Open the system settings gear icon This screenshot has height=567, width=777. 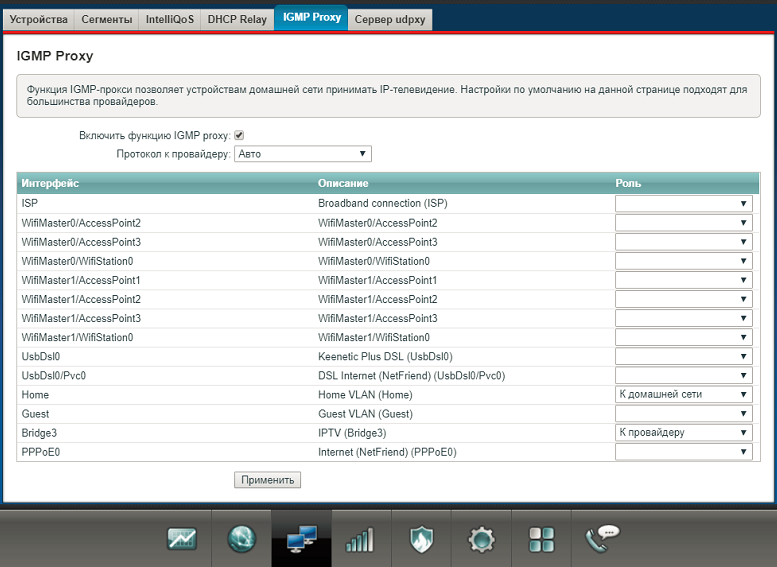481,540
